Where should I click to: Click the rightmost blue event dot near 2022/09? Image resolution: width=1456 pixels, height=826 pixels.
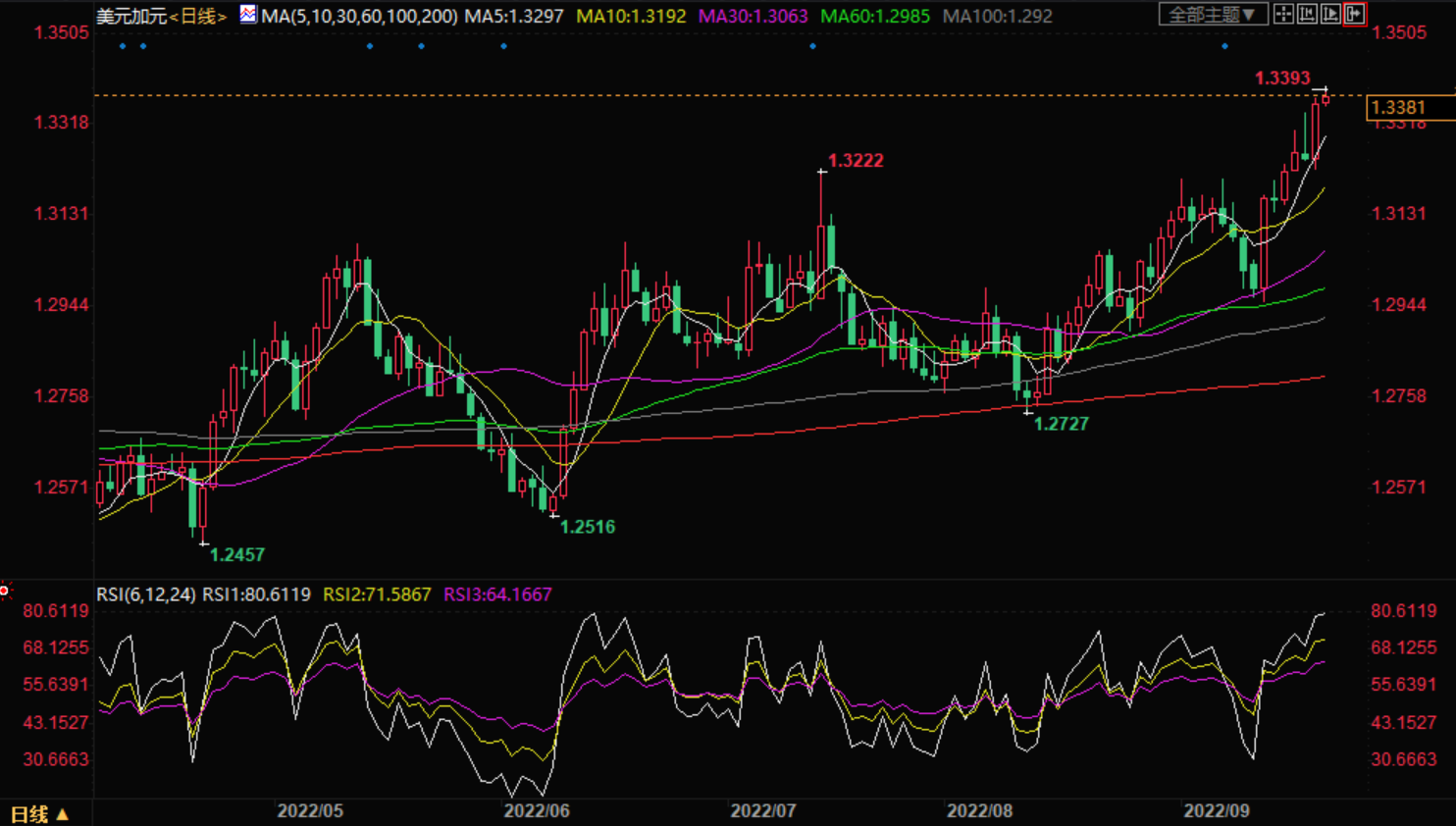click(x=1224, y=46)
